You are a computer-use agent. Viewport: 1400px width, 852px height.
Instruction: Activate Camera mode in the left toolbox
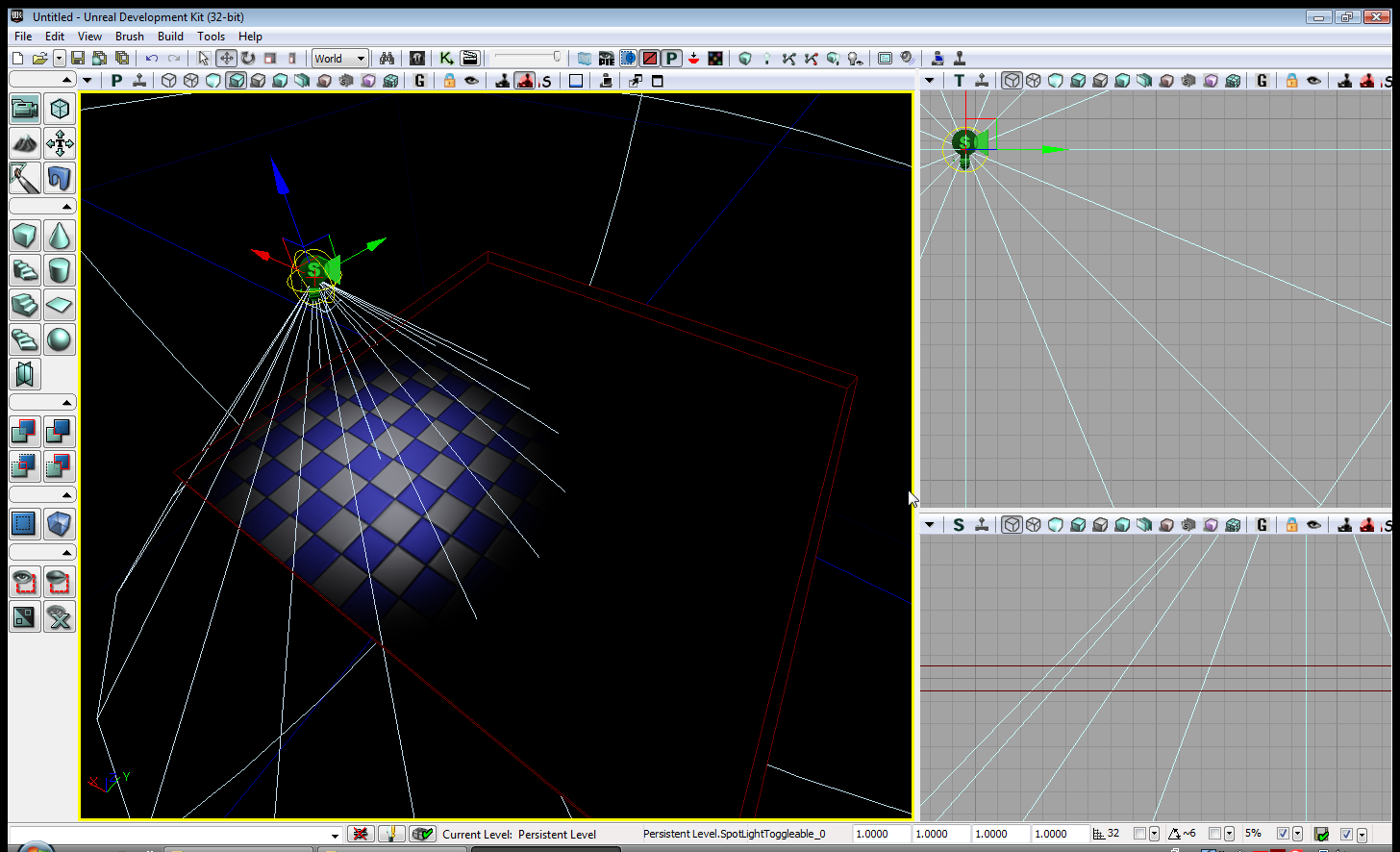(25, 109)
